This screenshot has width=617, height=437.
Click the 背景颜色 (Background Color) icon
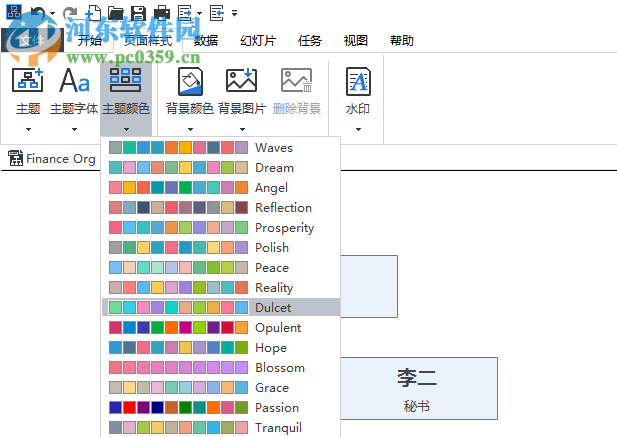click(190, 81)
